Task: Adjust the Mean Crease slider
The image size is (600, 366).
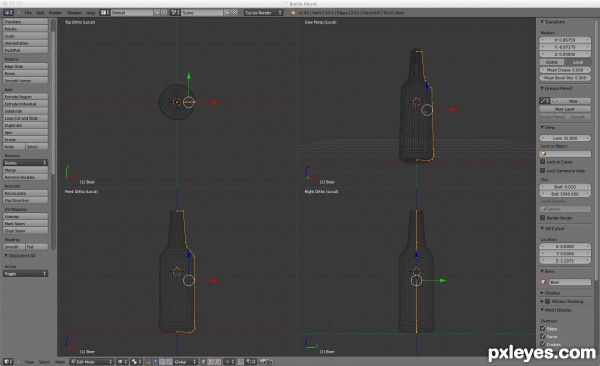Action: click(565, 70)
